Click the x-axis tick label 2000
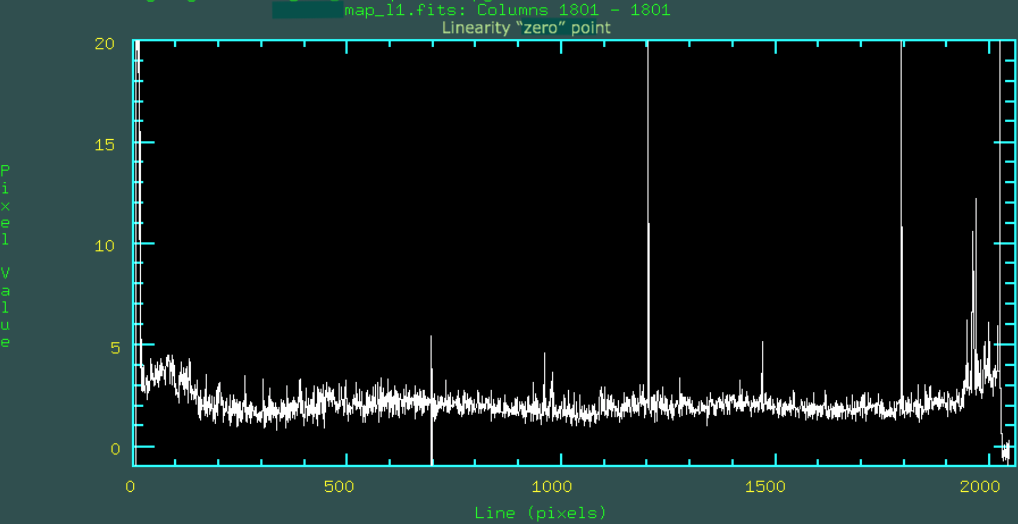This screenshot has height=524, width=1018. [978, 486]
